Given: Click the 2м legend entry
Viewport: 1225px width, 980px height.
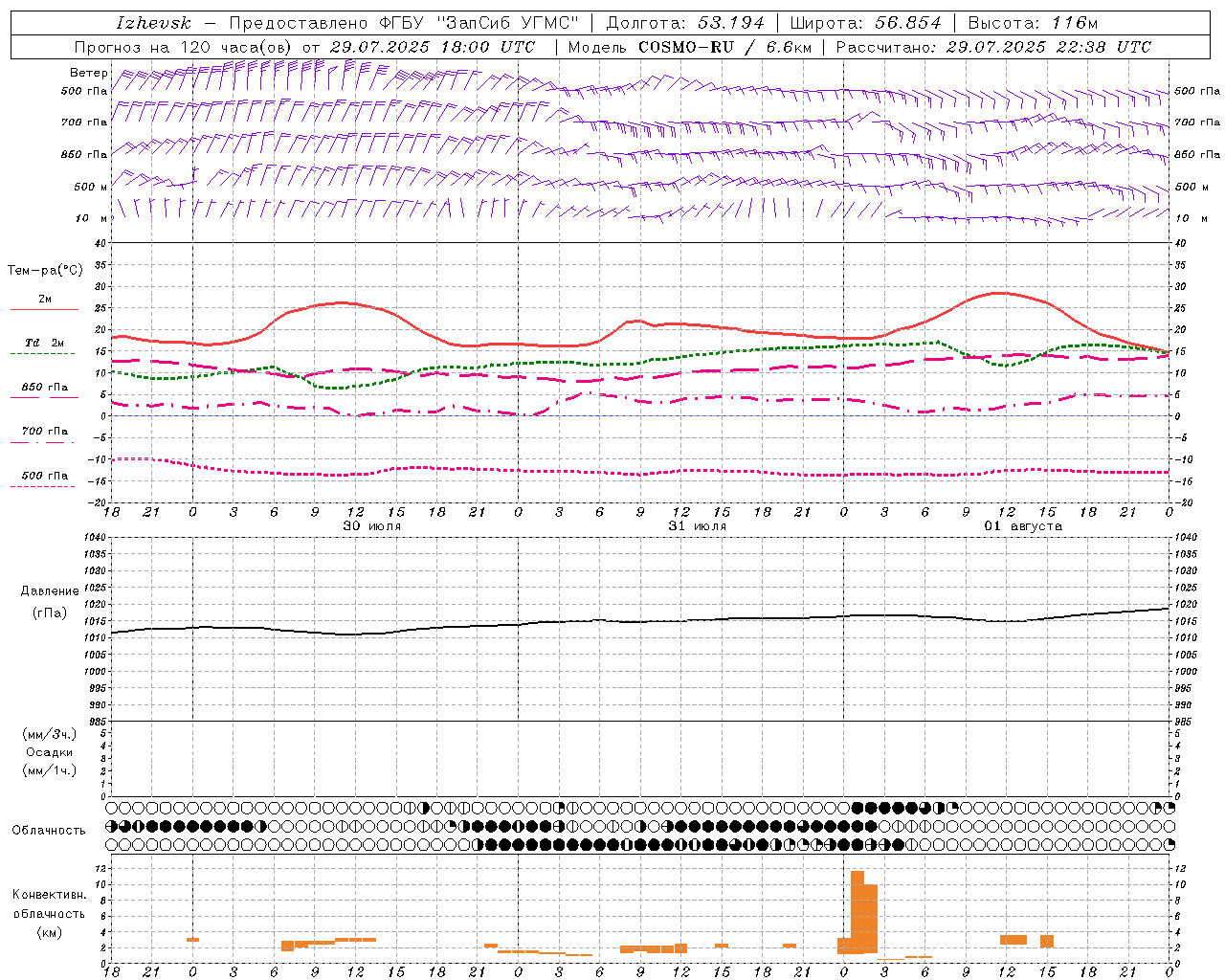Looking at the screenshot, I should (x=44, y=300).
